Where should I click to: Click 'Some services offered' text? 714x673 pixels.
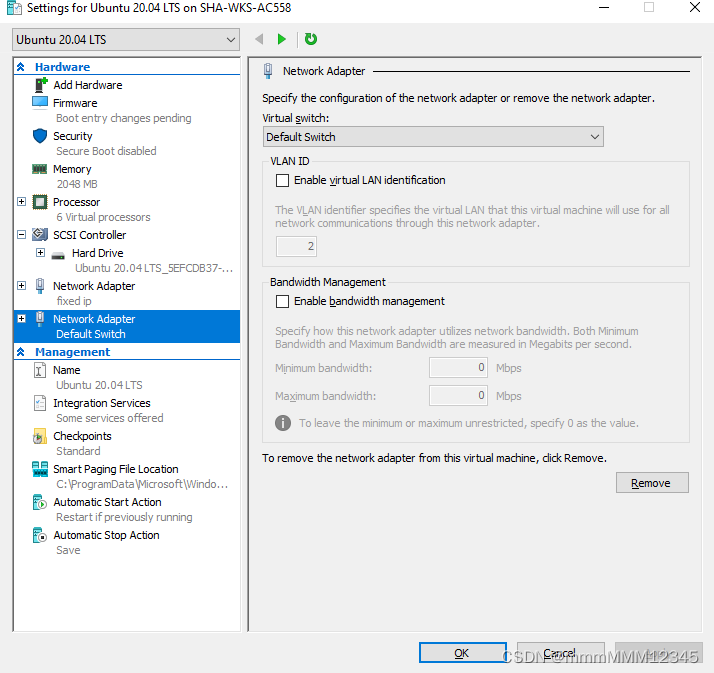point(109,418)
